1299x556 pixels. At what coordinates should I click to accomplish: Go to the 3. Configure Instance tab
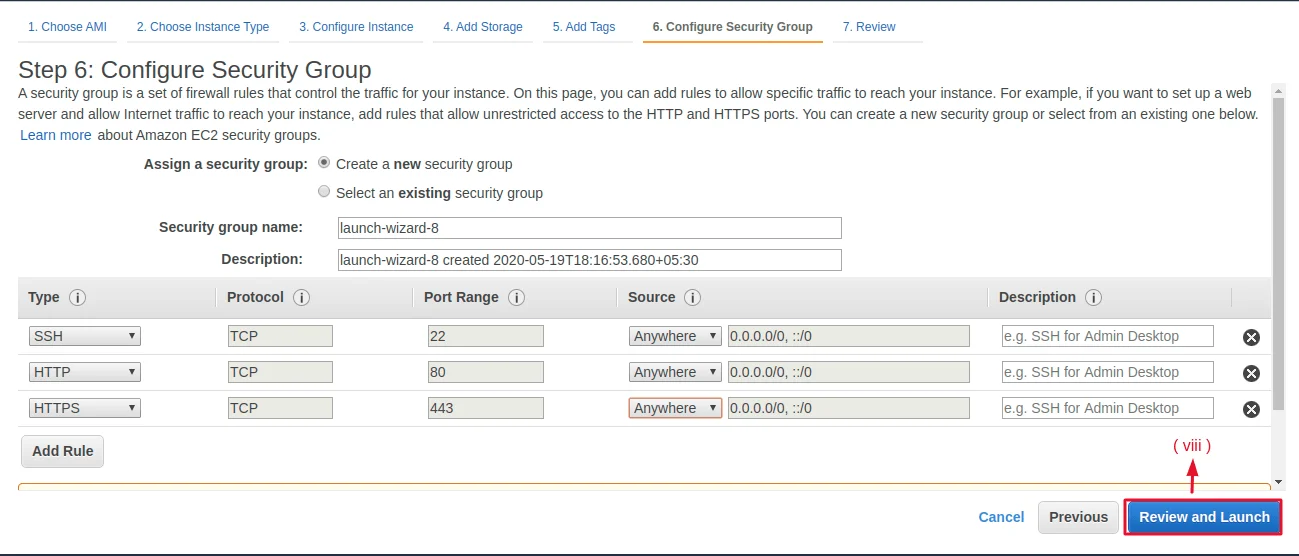point(356,27)
